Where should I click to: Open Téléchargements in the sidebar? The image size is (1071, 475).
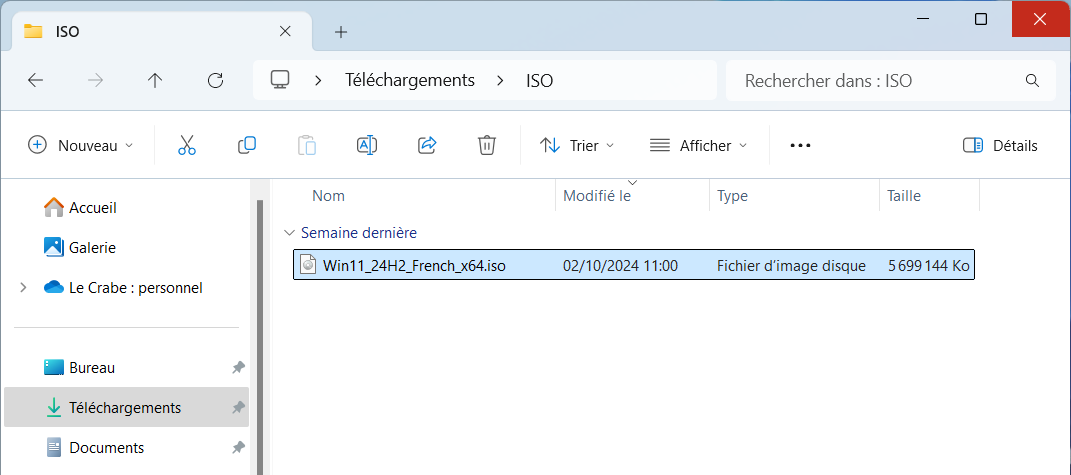[125, 408]
